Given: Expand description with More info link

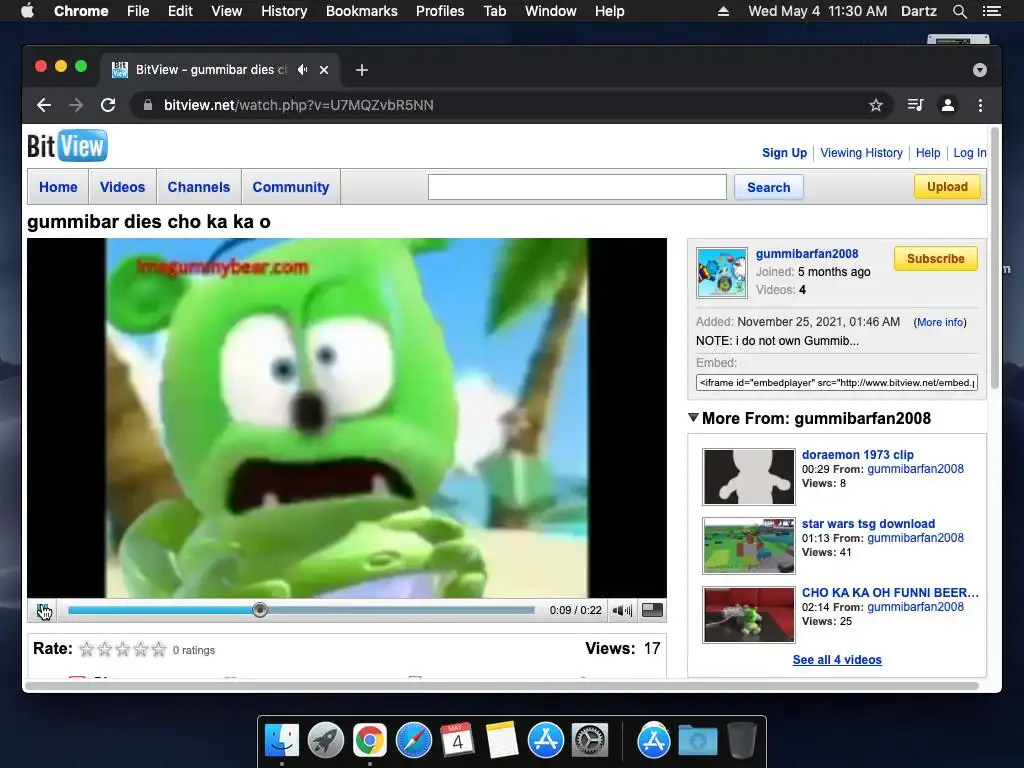Looking at the screenshot, I should pyautogui.click(x=940, y=322).
